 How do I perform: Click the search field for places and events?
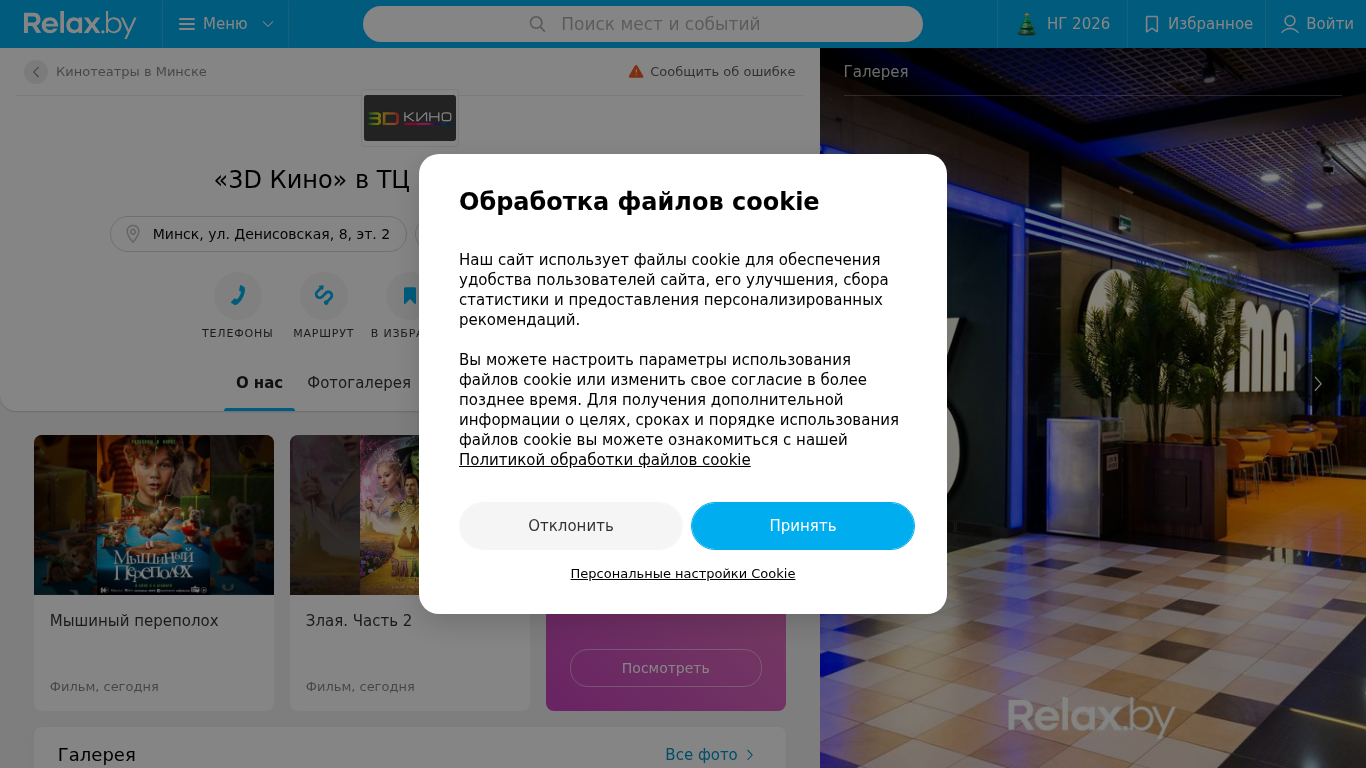pos(643,24)
